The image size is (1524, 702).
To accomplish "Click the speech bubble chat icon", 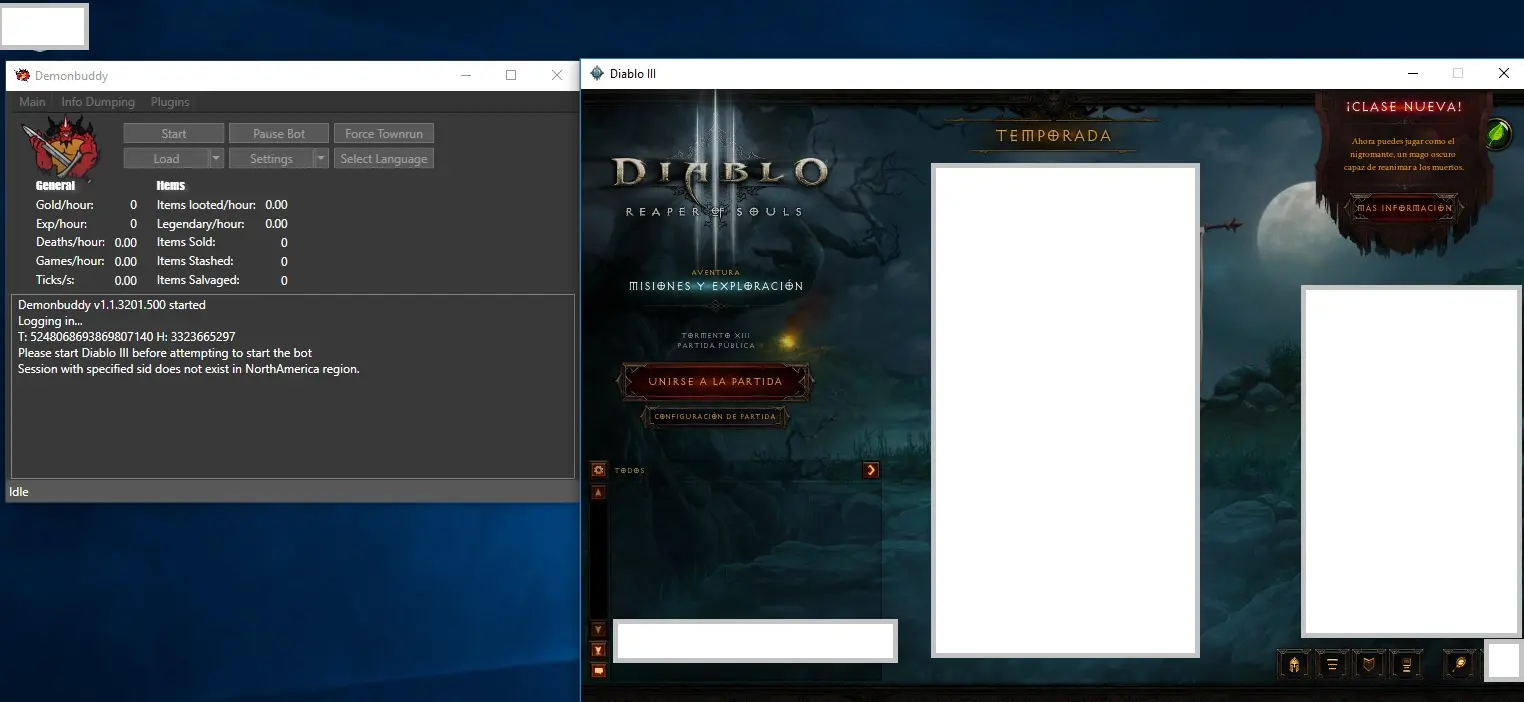I will [598, 670].
